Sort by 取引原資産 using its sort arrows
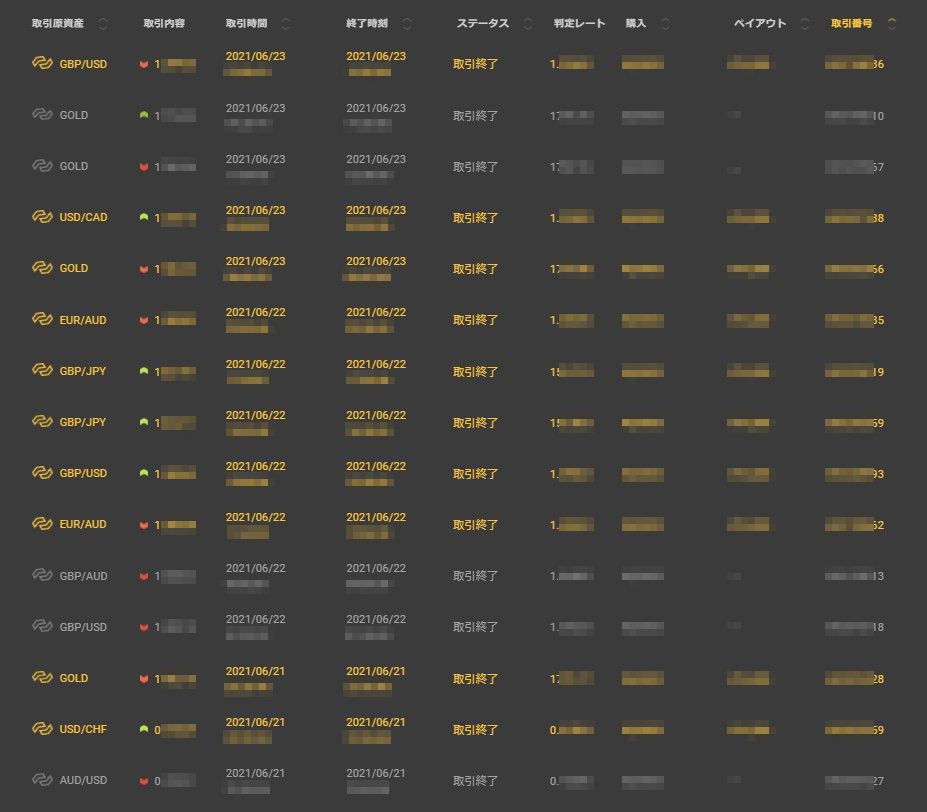 pos(103,24)
